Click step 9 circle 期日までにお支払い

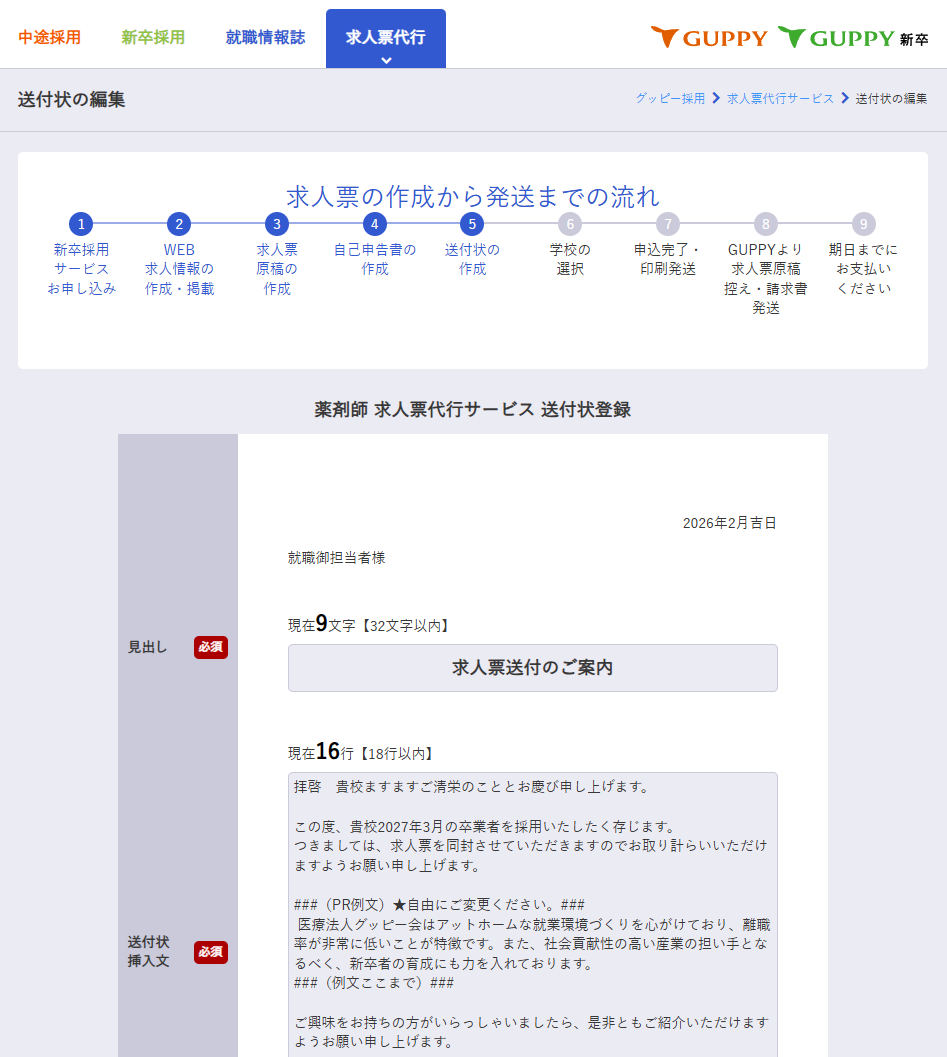pos(863,224)
